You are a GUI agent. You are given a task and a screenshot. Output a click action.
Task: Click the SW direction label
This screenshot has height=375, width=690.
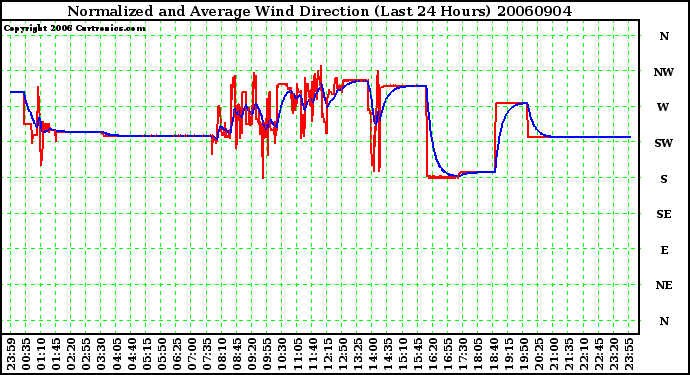664,143
